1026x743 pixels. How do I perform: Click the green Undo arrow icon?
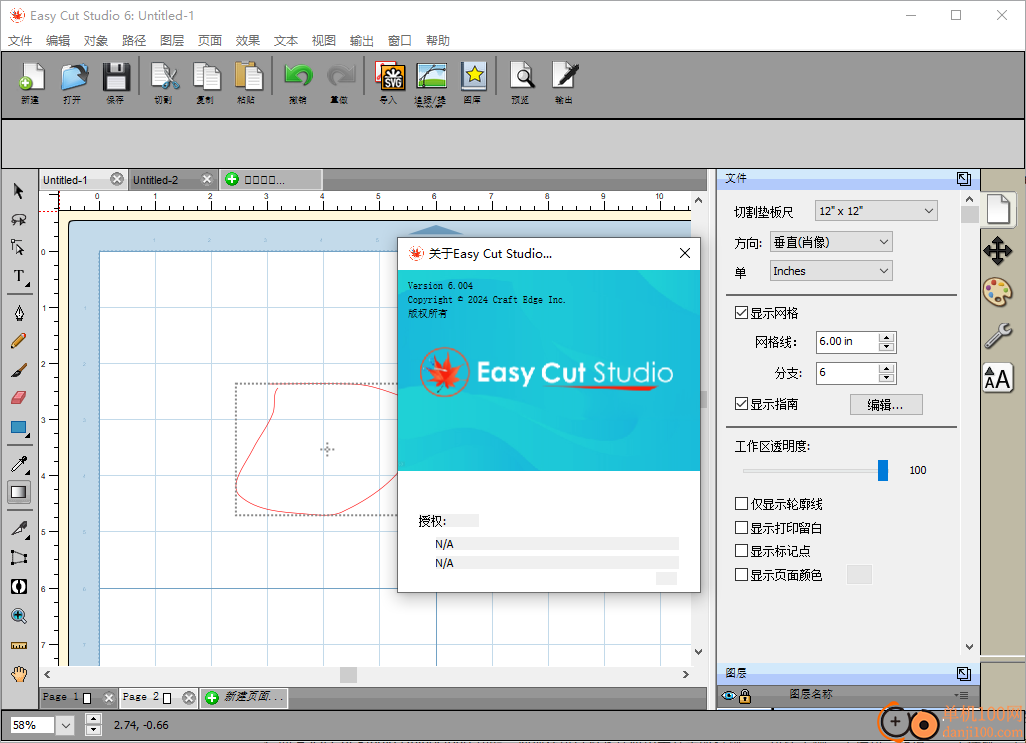(298, 77)
